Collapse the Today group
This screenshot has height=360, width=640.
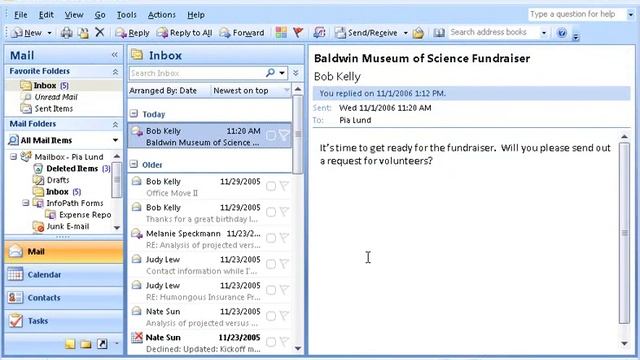pos(134,114)
